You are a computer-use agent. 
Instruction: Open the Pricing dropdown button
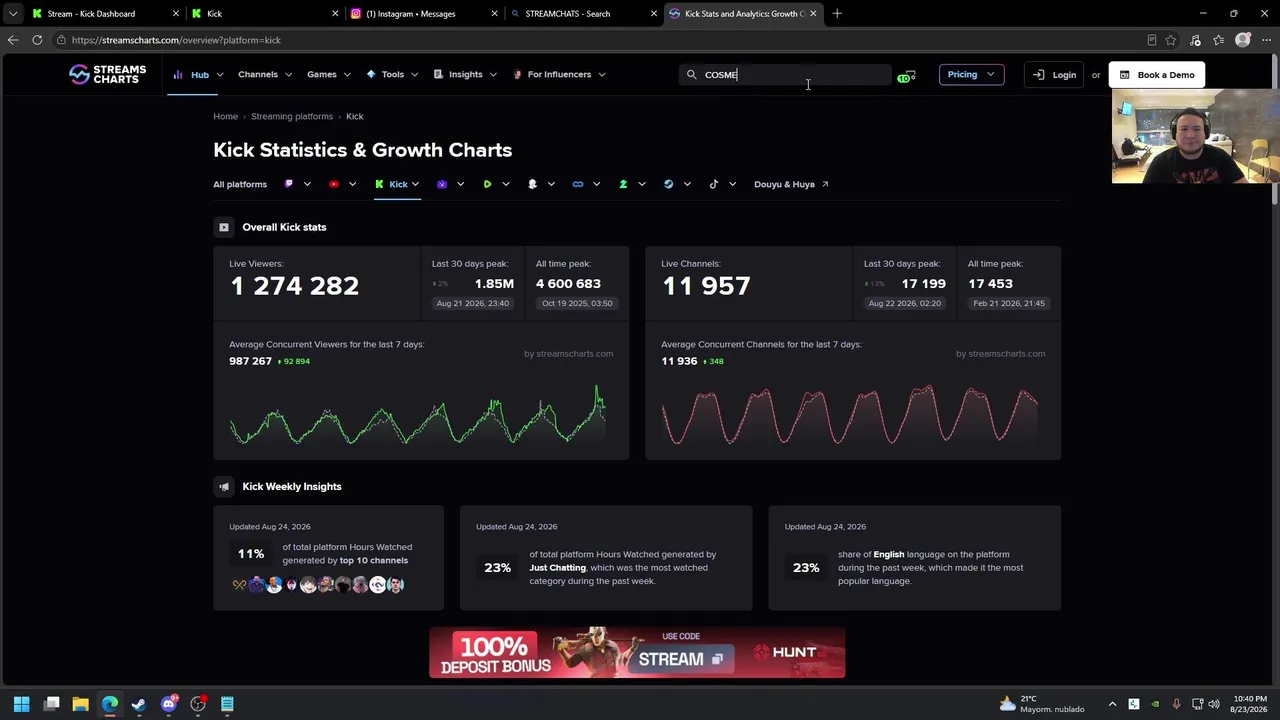[971, 74]
